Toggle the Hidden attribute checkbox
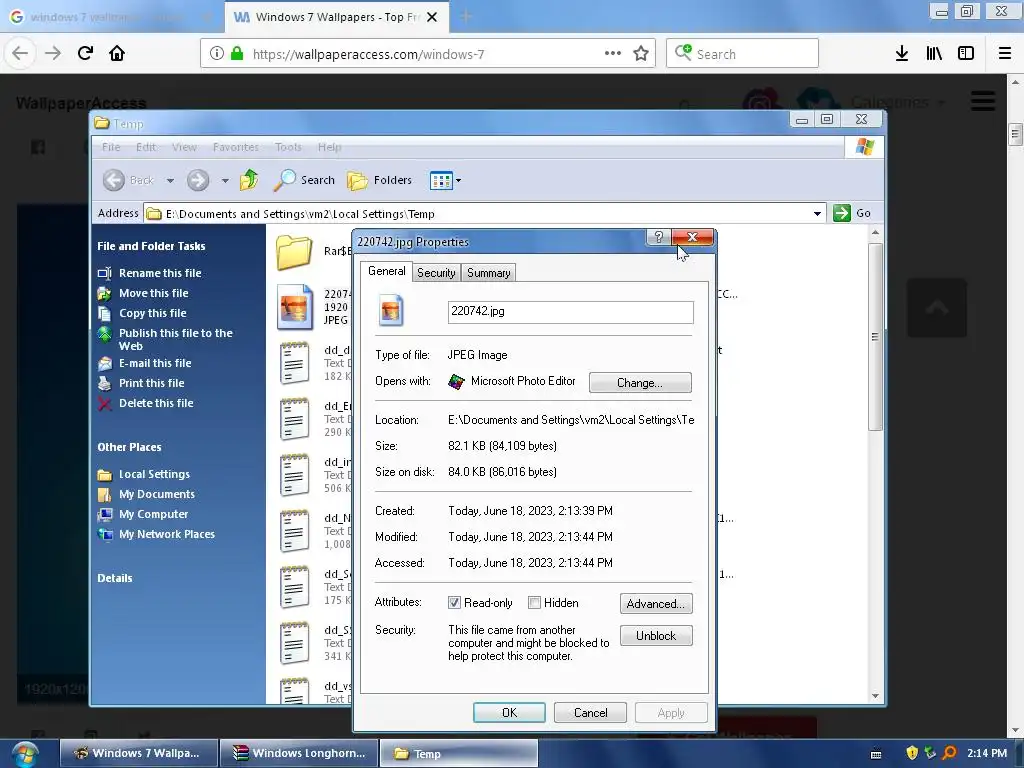The width and height of the screenshot is (1024, 768). 534,603
